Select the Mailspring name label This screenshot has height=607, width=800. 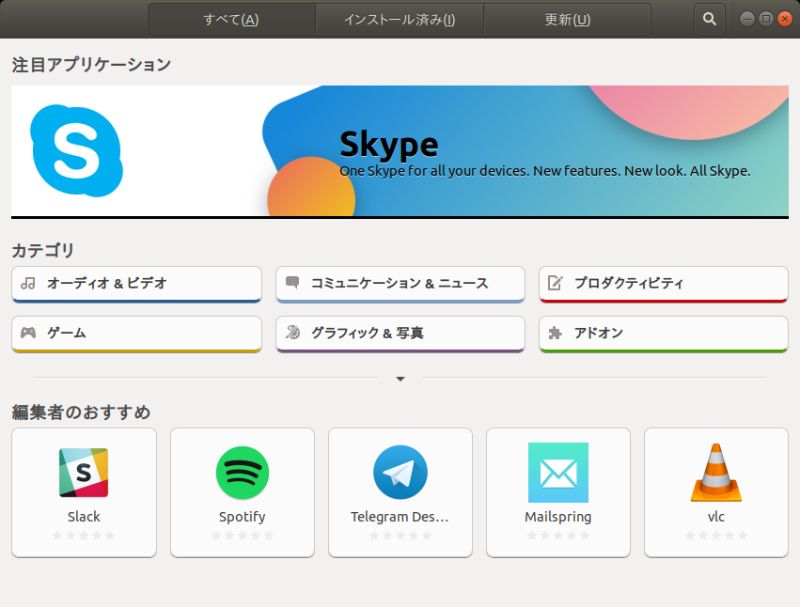[558, 517]
